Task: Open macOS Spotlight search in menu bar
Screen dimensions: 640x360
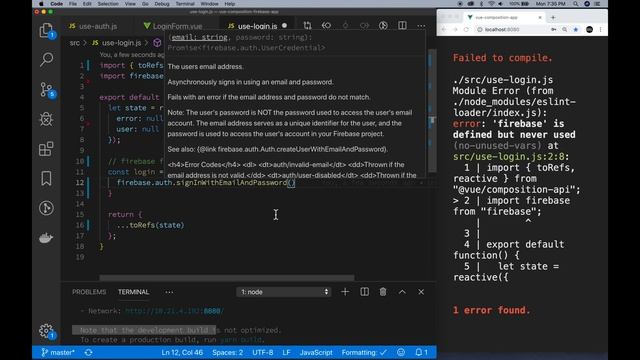Action: tap(575, 4)
